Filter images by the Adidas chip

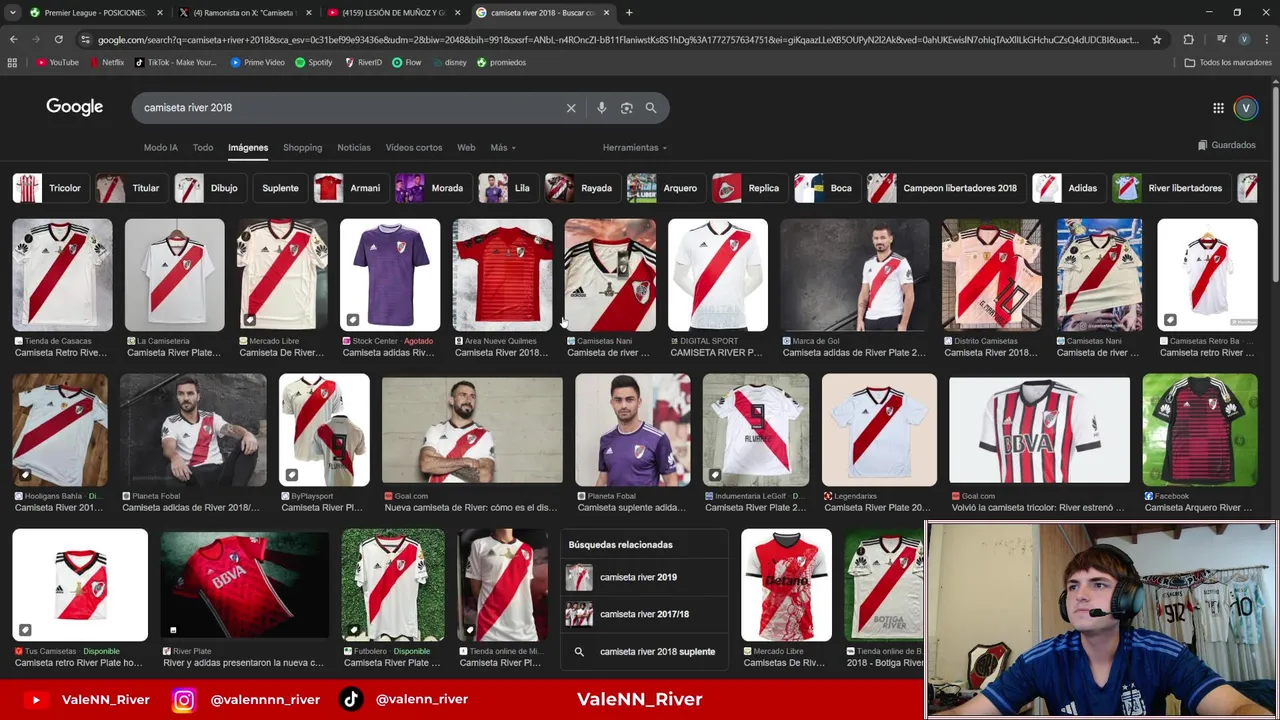tap(1068, 188)
